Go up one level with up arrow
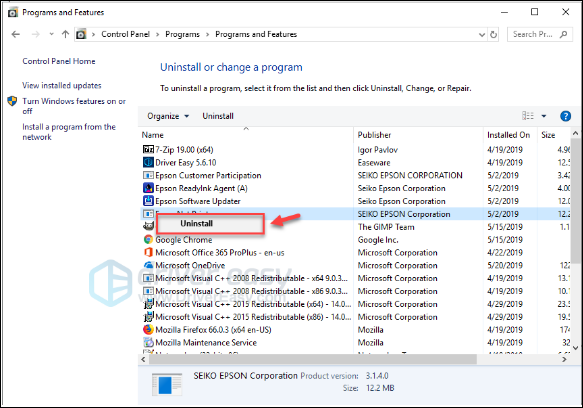Image resolution: width=583 pixels, height=408 pixels. (x=65, y=34)
